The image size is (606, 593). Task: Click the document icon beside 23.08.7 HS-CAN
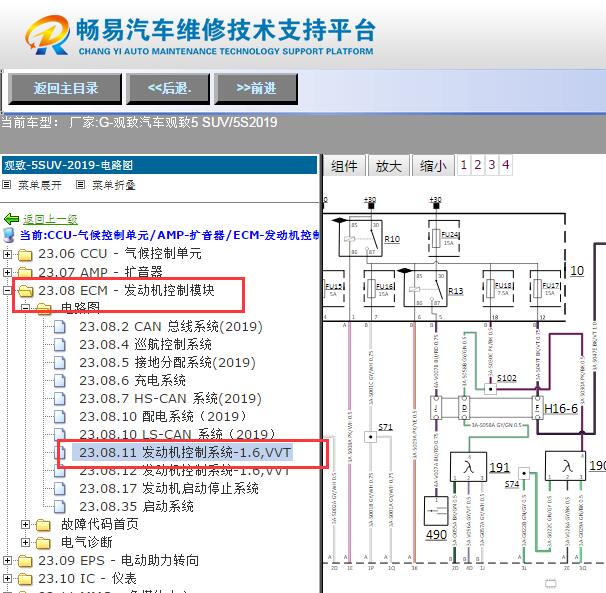(x=60, y=399)
